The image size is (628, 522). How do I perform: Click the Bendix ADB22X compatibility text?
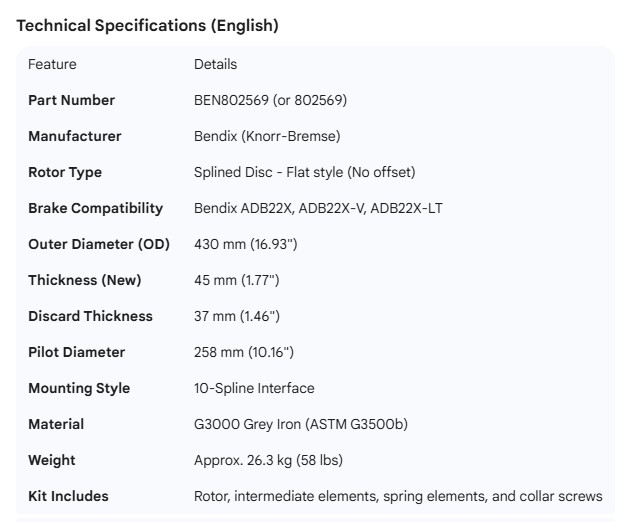318,208
